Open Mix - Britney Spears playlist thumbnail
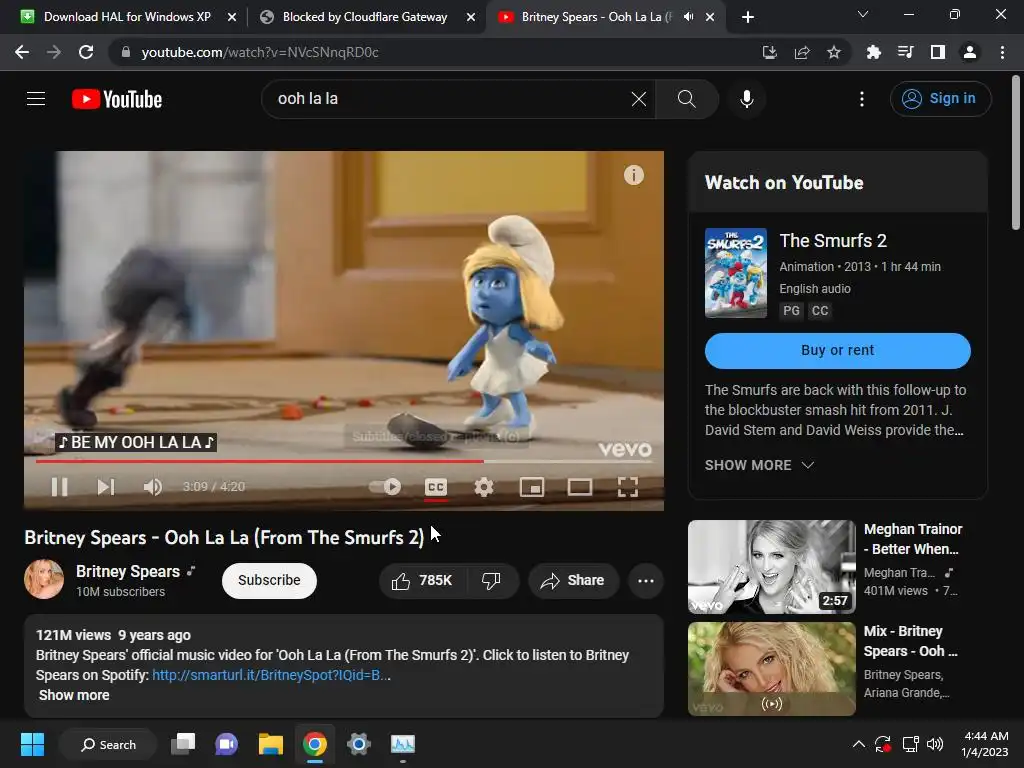This screenshot has width=1024, height=768. click(x=771, y=669)
